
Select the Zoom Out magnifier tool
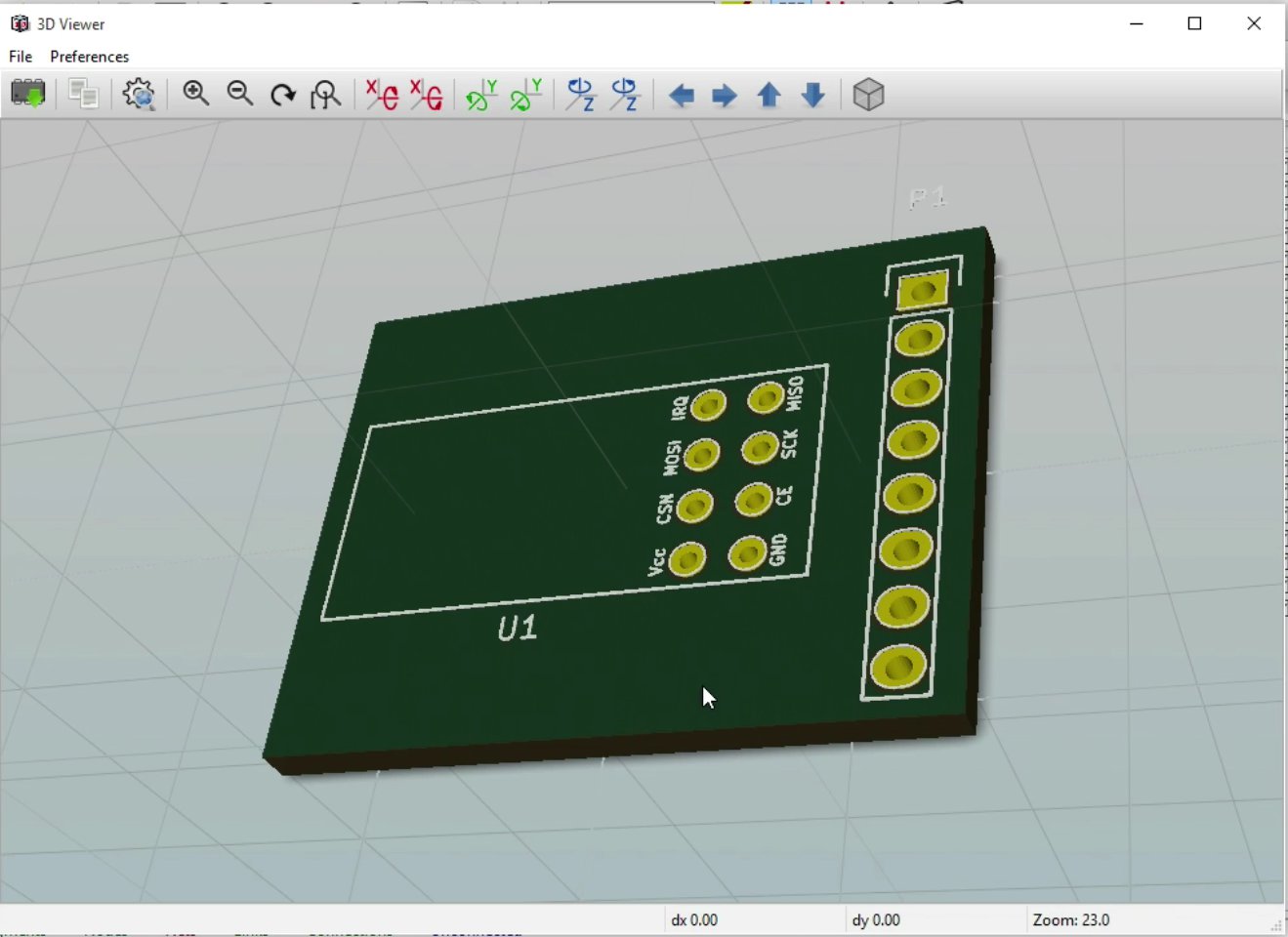(x=239, y=94)
